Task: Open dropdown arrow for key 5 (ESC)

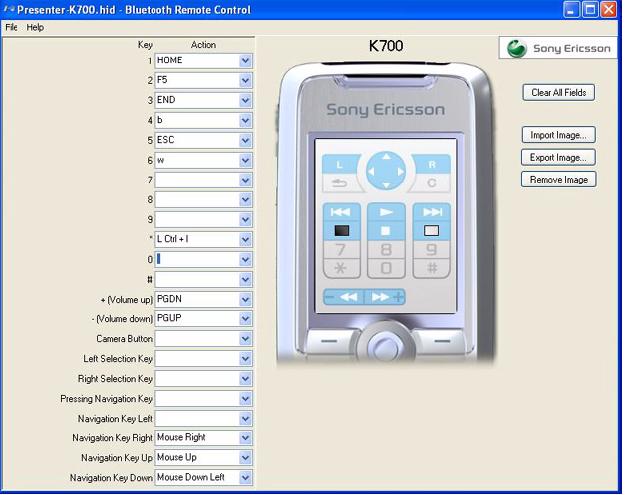Action: click(246, 140)
